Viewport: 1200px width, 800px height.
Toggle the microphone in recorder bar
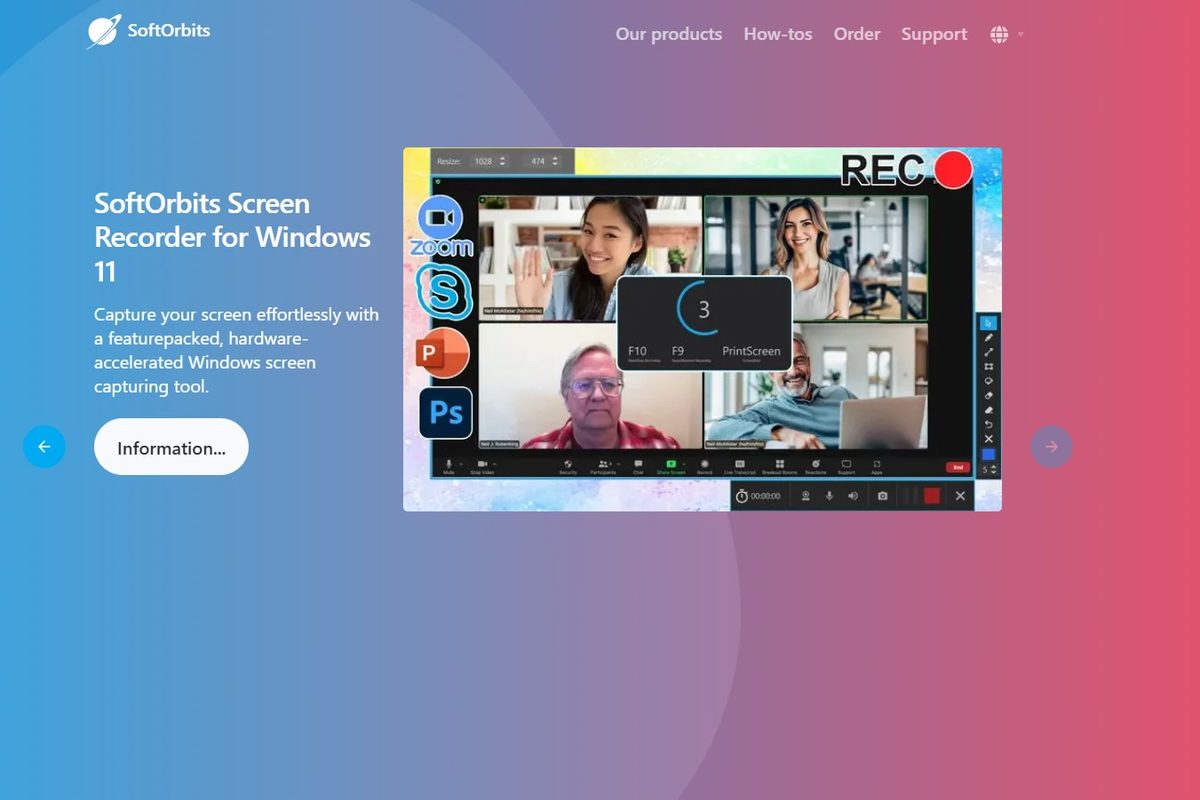tap(829, 496)
